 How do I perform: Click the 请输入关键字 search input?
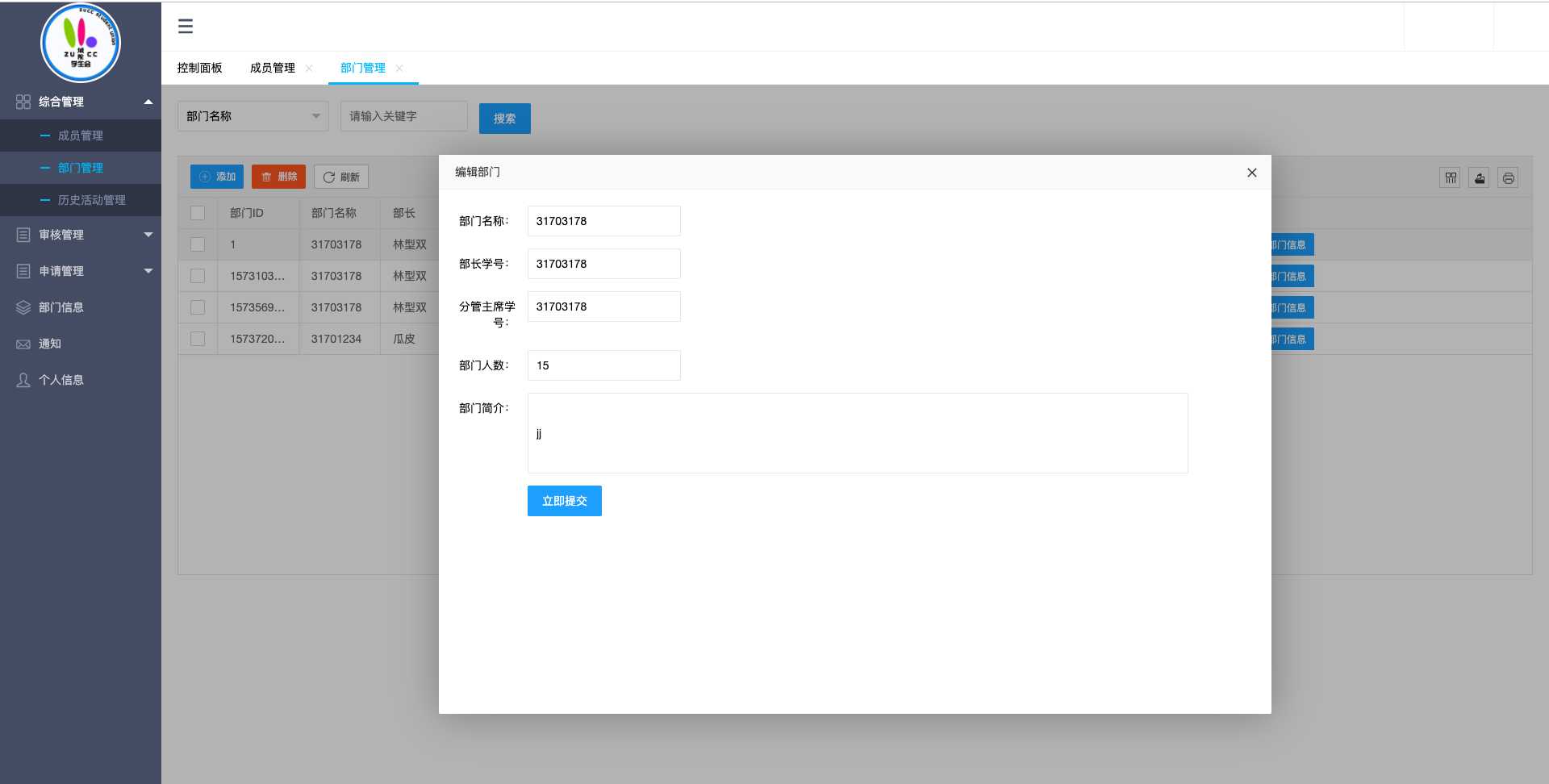(404, 116)
